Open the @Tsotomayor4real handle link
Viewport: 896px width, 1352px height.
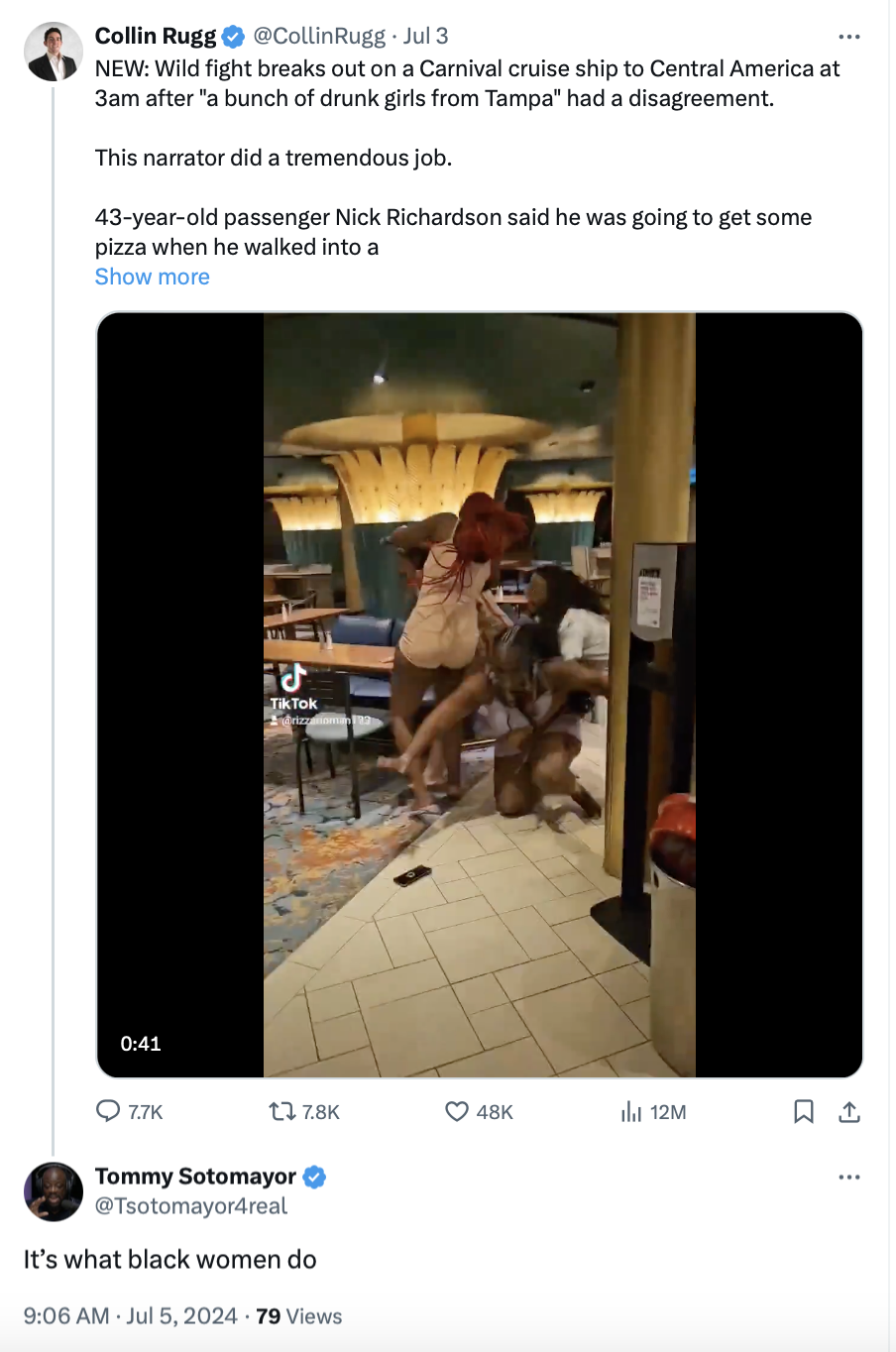(x=191, y=1206)
